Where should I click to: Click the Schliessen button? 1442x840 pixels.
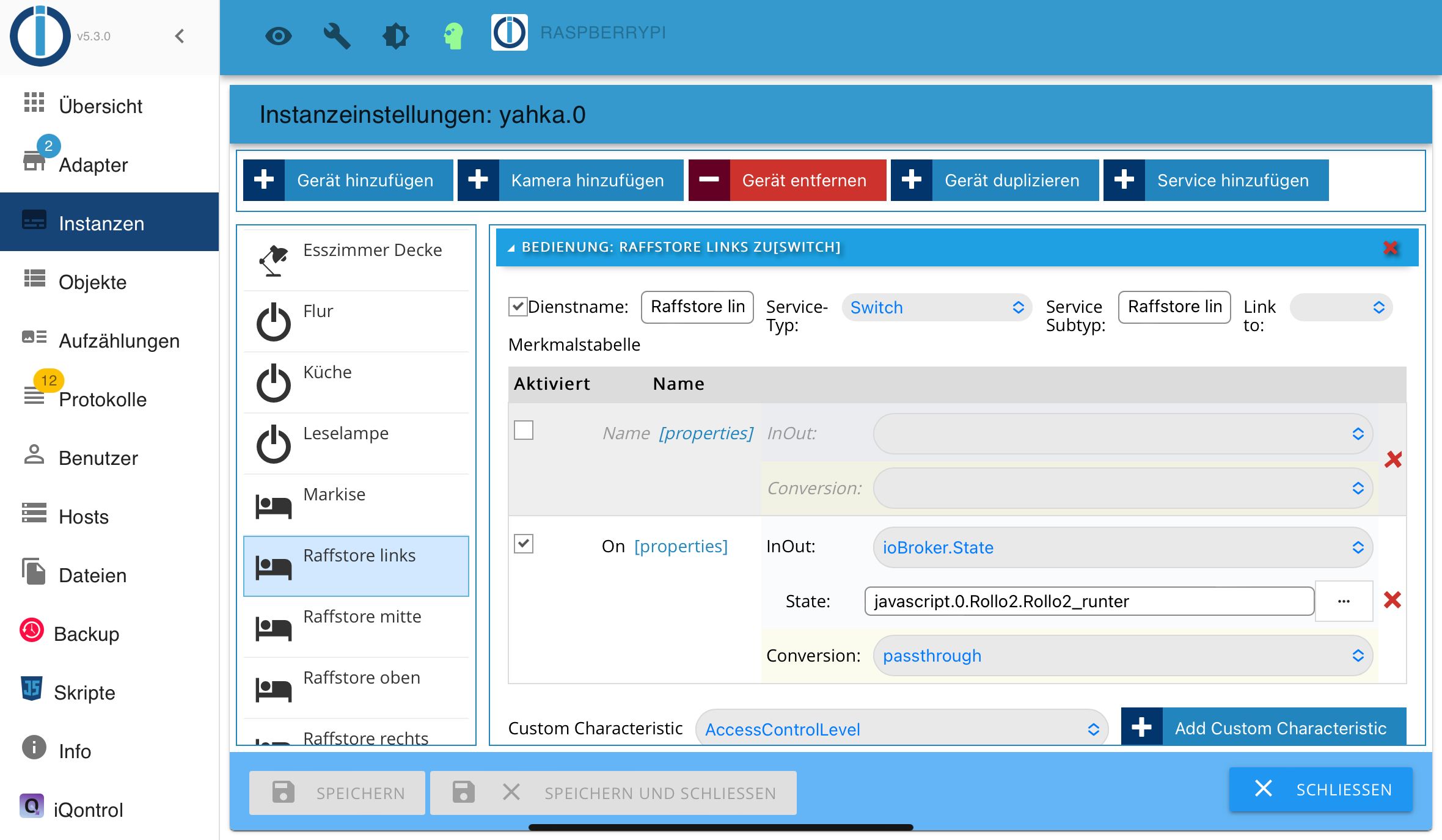1321,789
